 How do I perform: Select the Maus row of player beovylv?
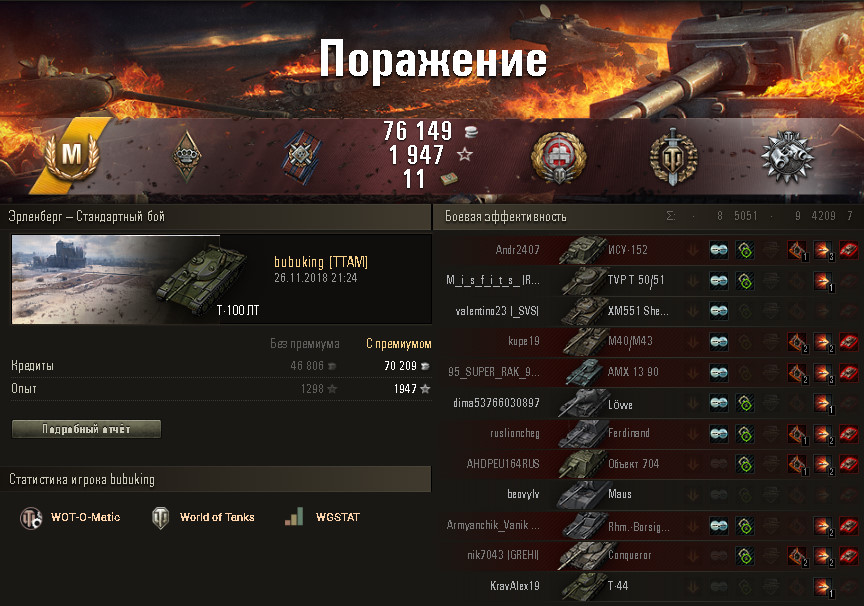point(650,494)
